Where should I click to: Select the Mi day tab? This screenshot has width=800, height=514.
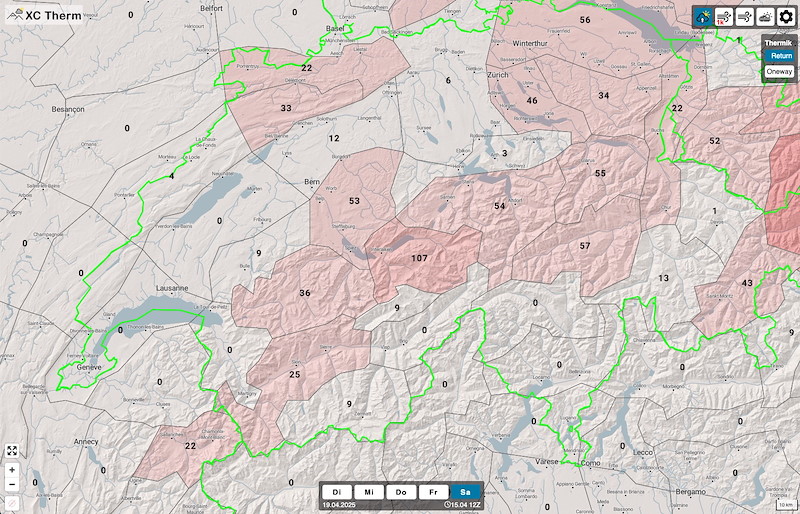point(369,492)
